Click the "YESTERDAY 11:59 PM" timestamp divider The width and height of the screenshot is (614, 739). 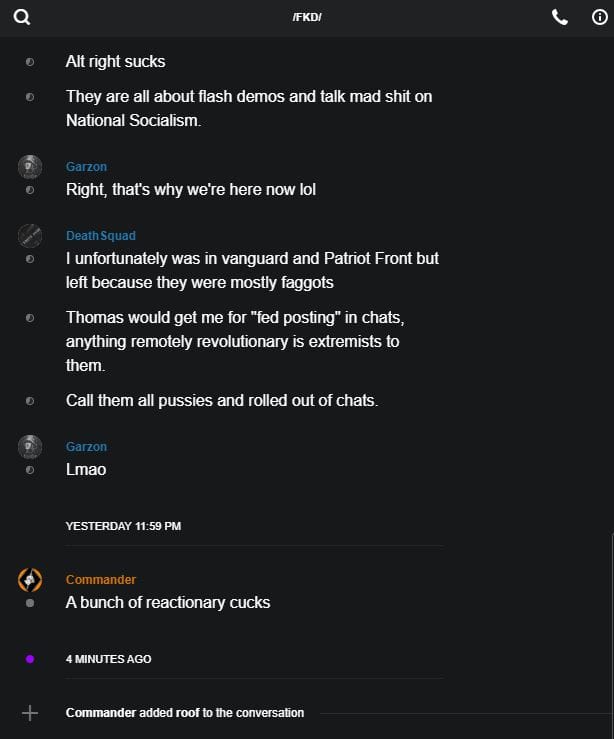(x=123, y=526)
